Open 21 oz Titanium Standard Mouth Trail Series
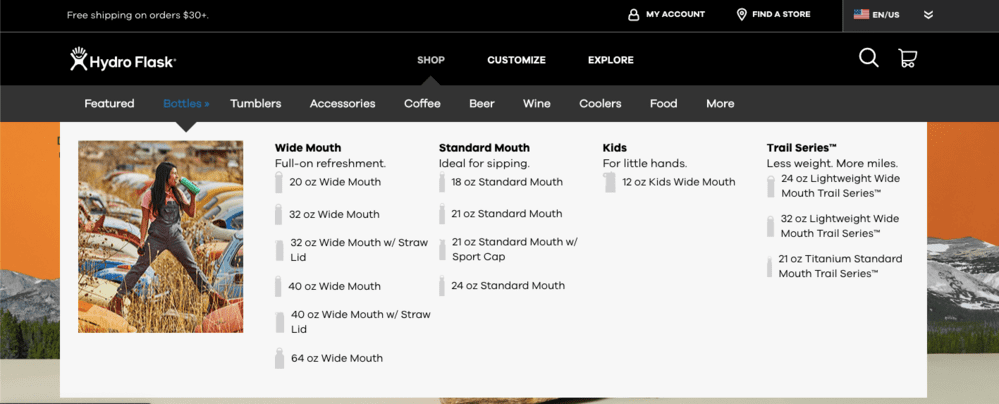This screenshot has width=999, height=404. 840,266
